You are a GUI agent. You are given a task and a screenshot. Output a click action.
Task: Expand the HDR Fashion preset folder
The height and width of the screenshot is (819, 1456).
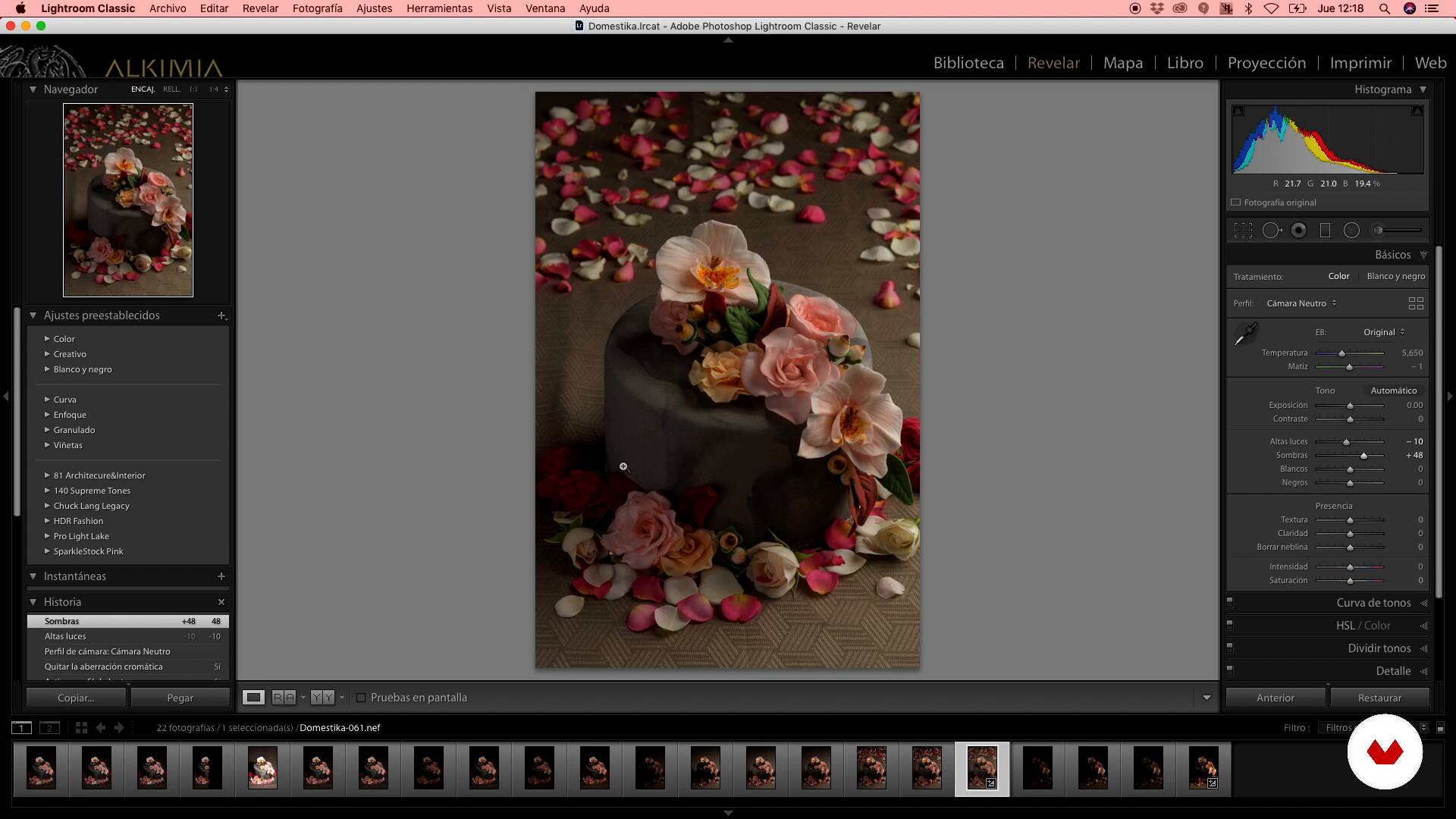click(47, 521)
